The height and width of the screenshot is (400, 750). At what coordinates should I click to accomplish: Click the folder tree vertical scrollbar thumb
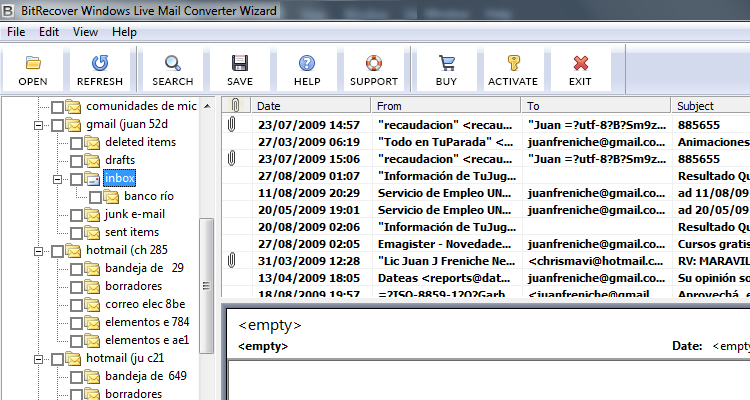click(206, 286)
